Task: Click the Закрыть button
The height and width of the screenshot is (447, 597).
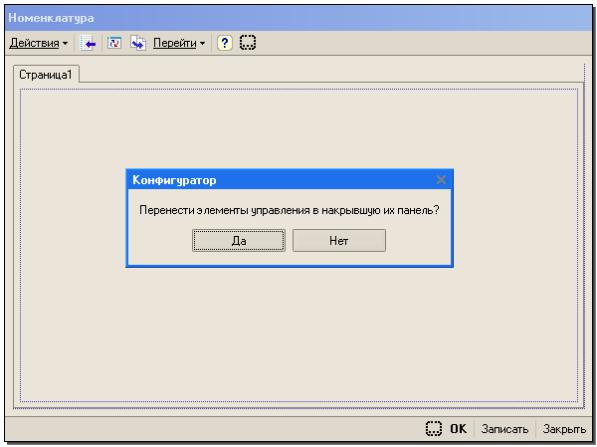Action: [x=564, y=429]
